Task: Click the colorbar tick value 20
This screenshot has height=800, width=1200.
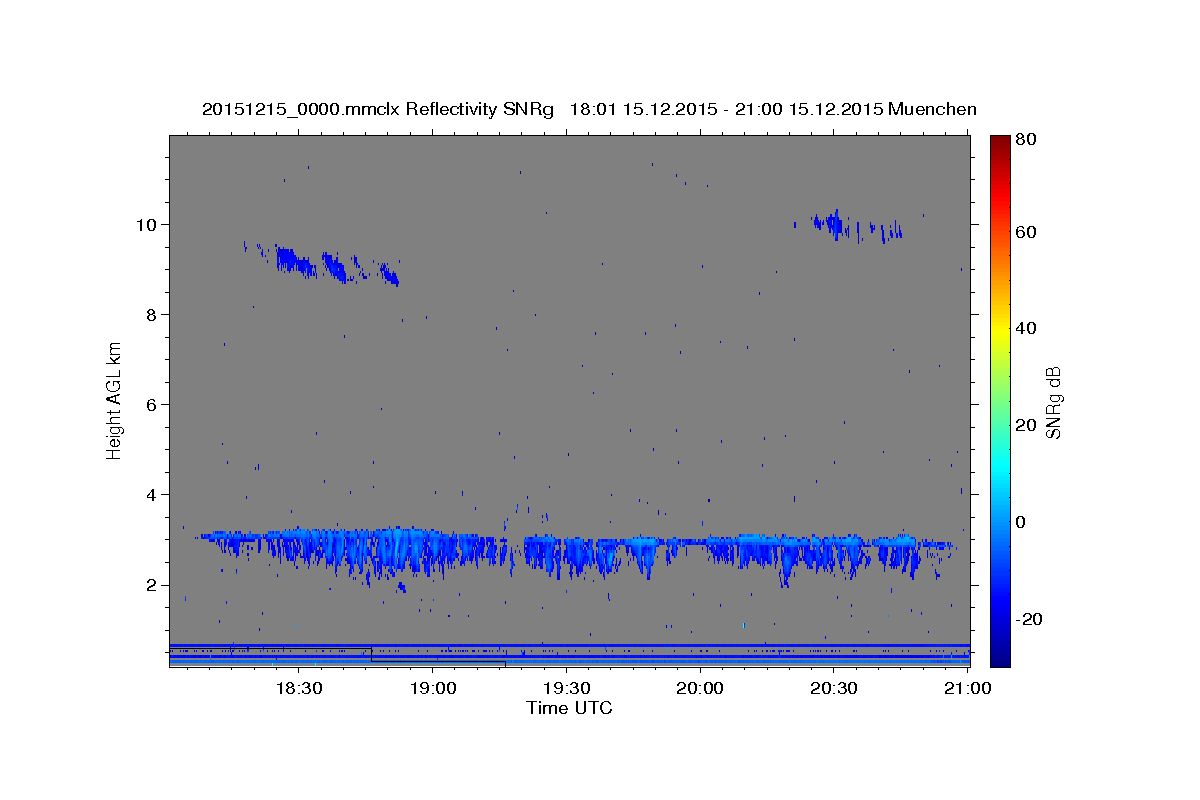Action: 1025,425
